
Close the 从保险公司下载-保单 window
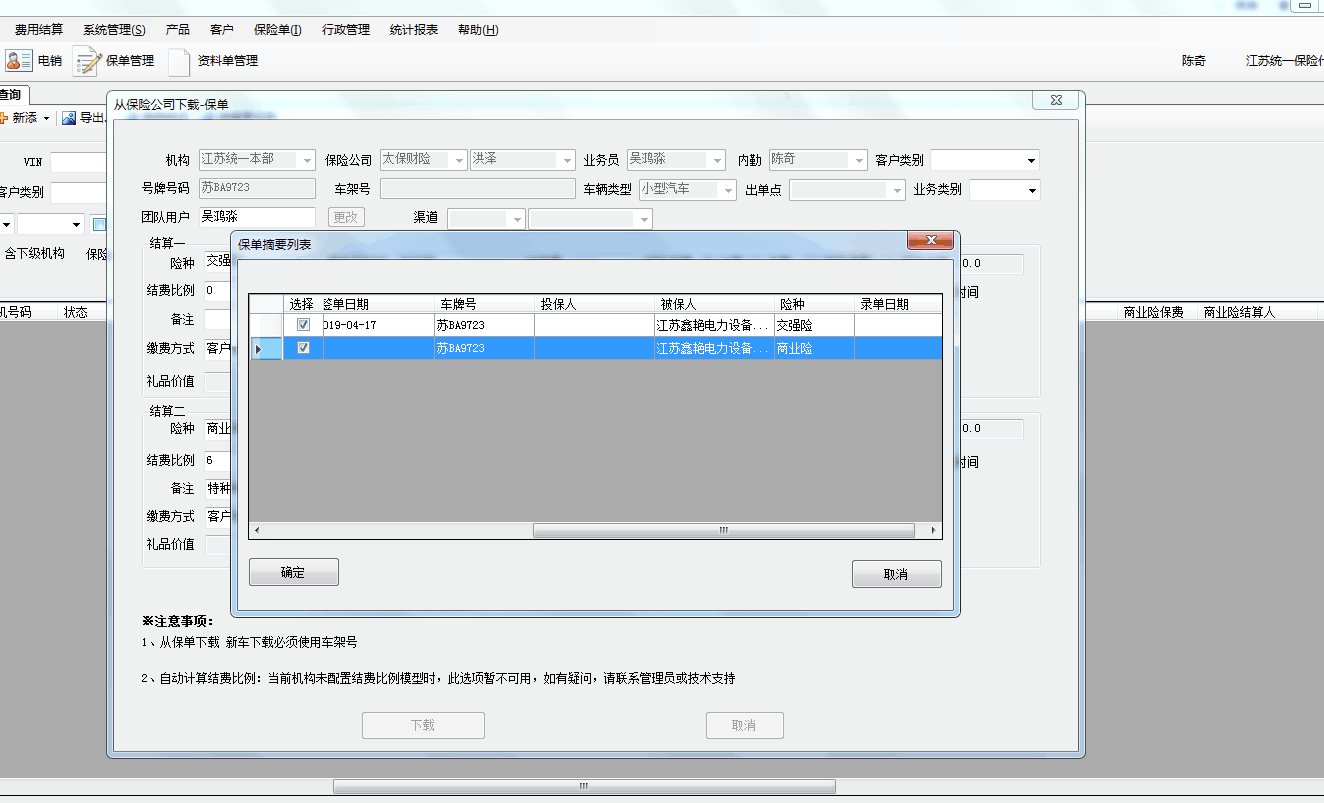pos(1055,100)
